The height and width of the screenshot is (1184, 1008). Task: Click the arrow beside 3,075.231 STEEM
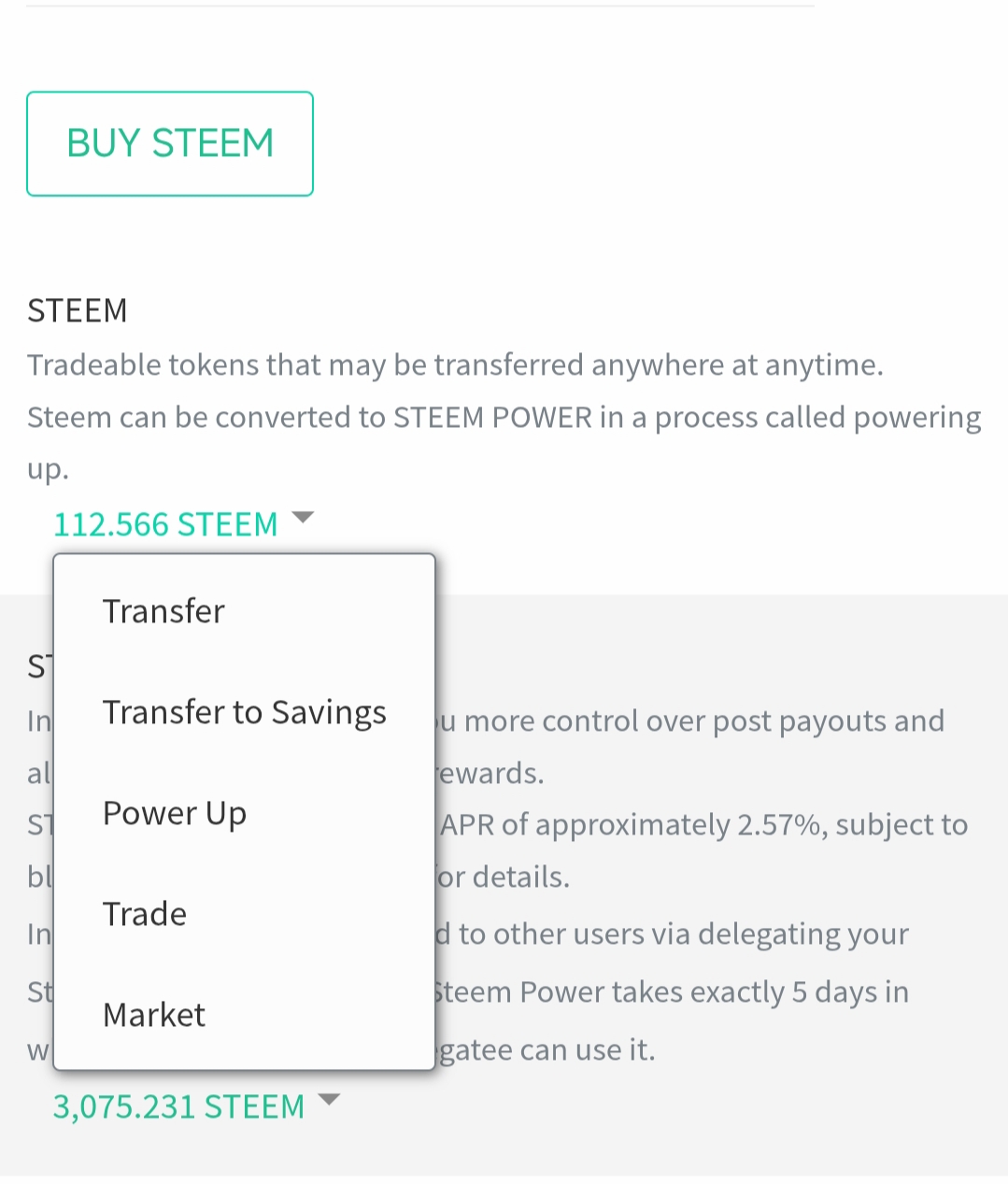[329, 1100]
